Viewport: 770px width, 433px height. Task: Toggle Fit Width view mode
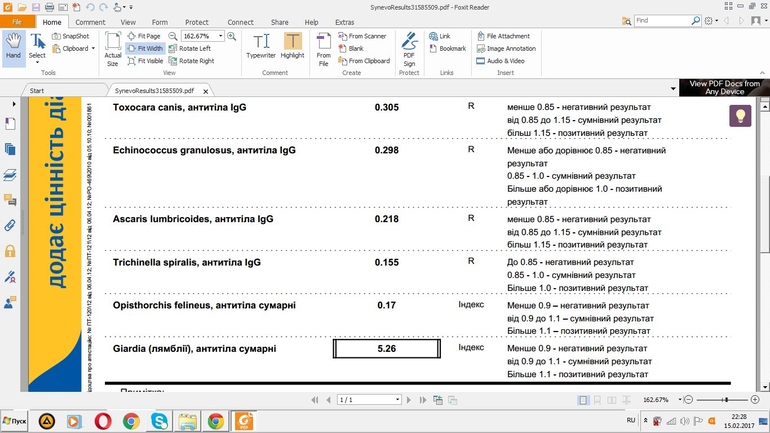145,48
